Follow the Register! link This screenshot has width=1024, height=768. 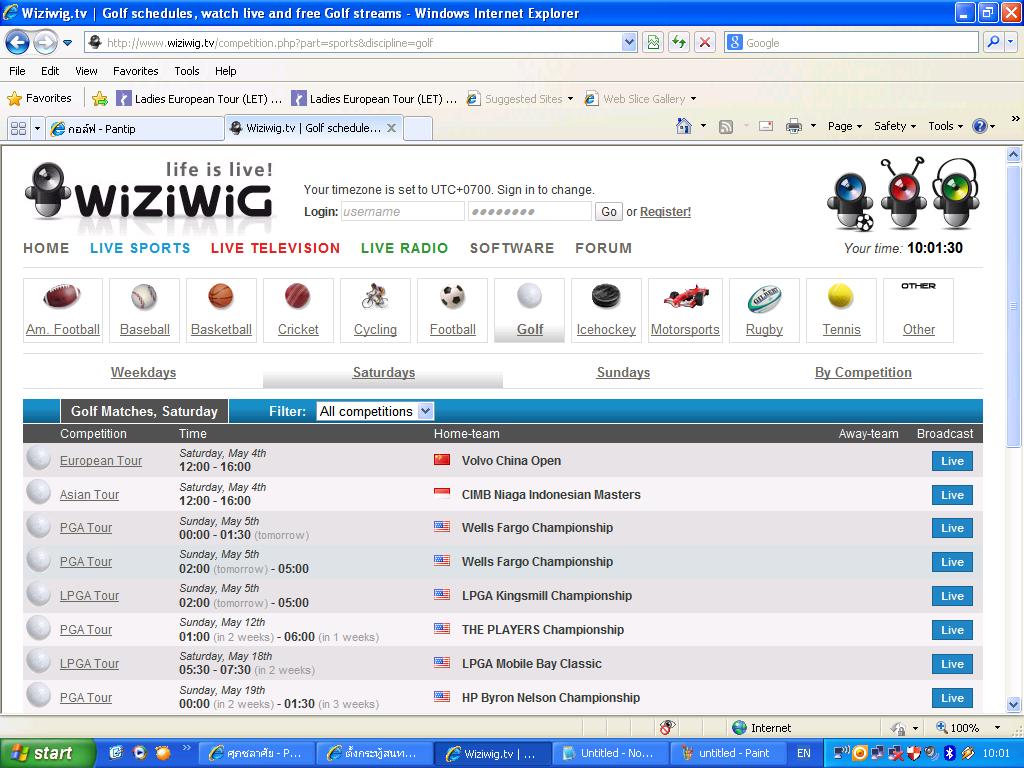665,212
